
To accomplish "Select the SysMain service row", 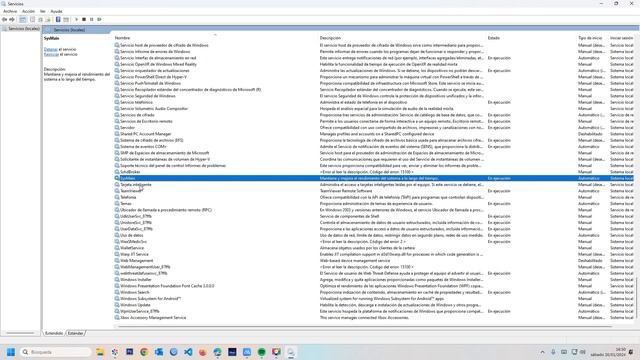I will [x=373, y=178].
